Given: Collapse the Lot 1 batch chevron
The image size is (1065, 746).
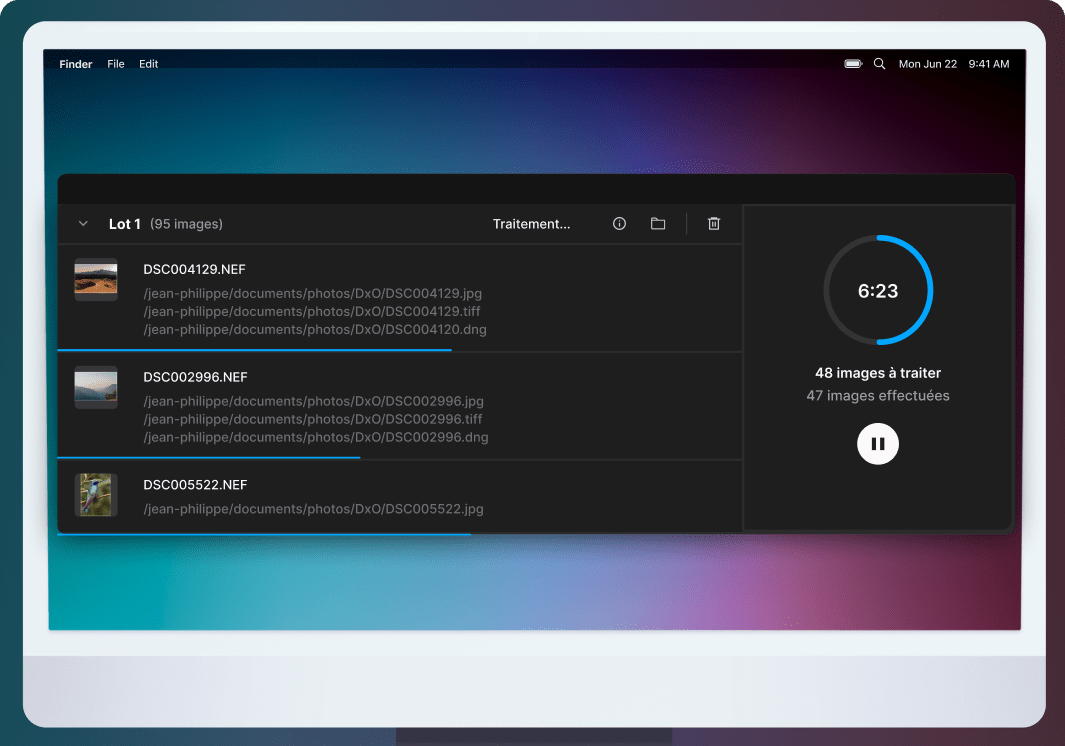Looking at the screenshot, I should pyautogui.click(x=83, y=224).
